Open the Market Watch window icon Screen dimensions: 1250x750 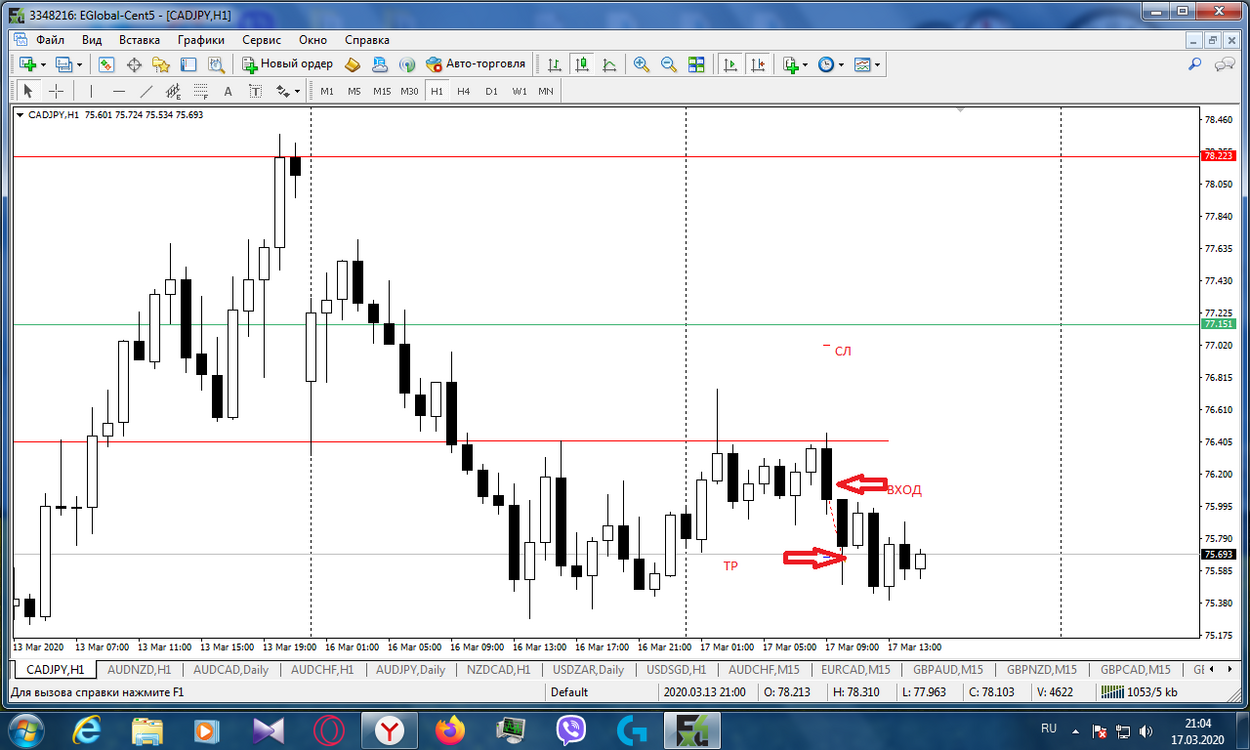coord(106,64)
